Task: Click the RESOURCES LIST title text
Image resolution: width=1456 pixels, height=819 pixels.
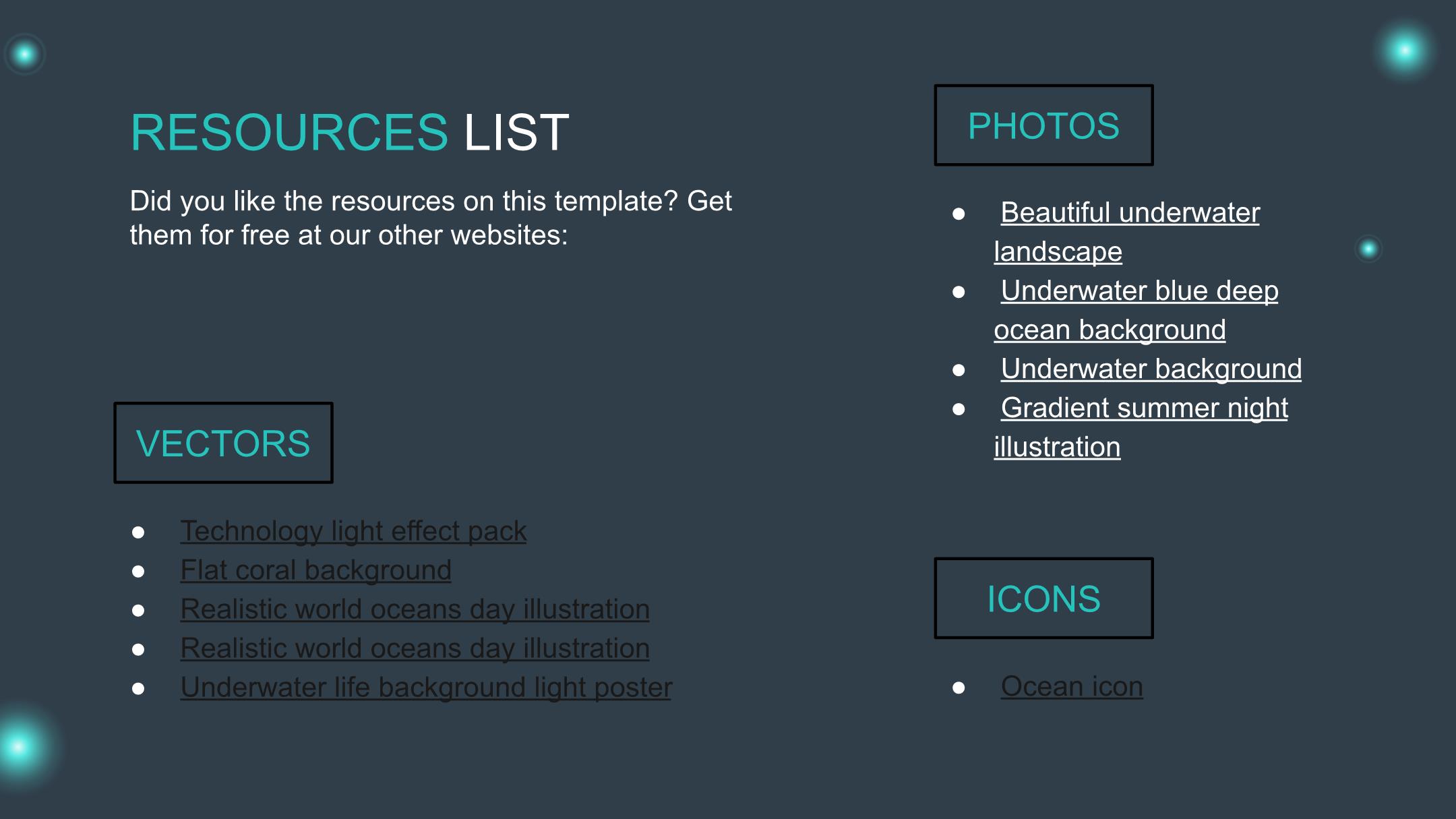Action: point(349,132)
